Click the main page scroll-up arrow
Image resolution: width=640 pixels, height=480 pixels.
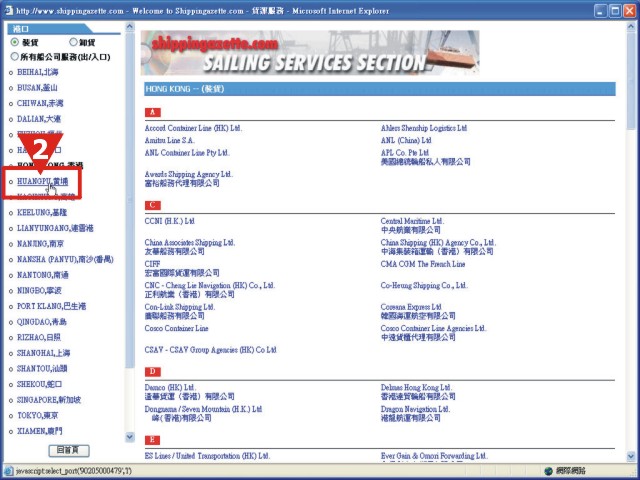tap(631, 27)
